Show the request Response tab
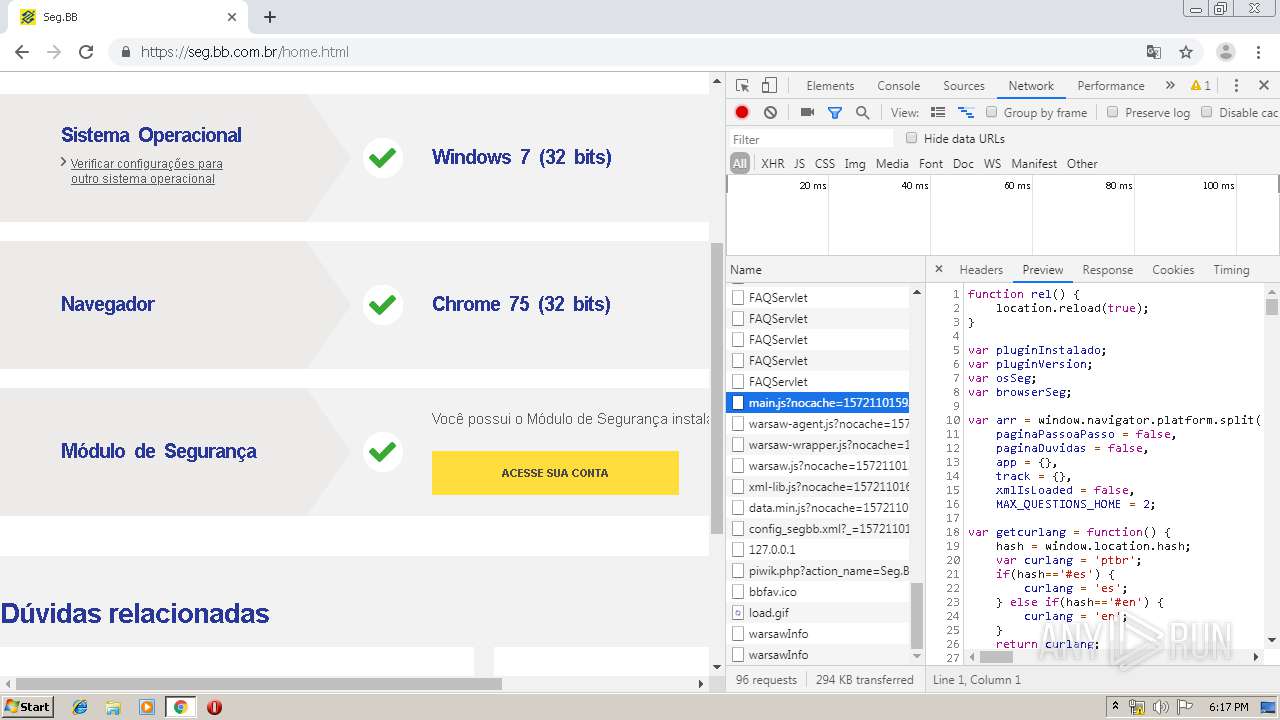This screenshot has width=1280, height=720. click(x=1107, y=270)
